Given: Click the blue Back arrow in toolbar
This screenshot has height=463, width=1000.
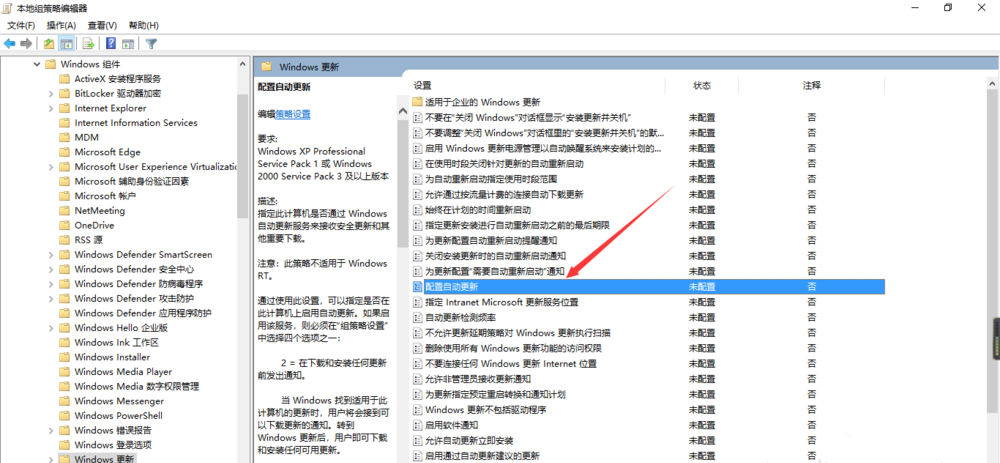Looking at the screenshot, I should coord(10,43).
